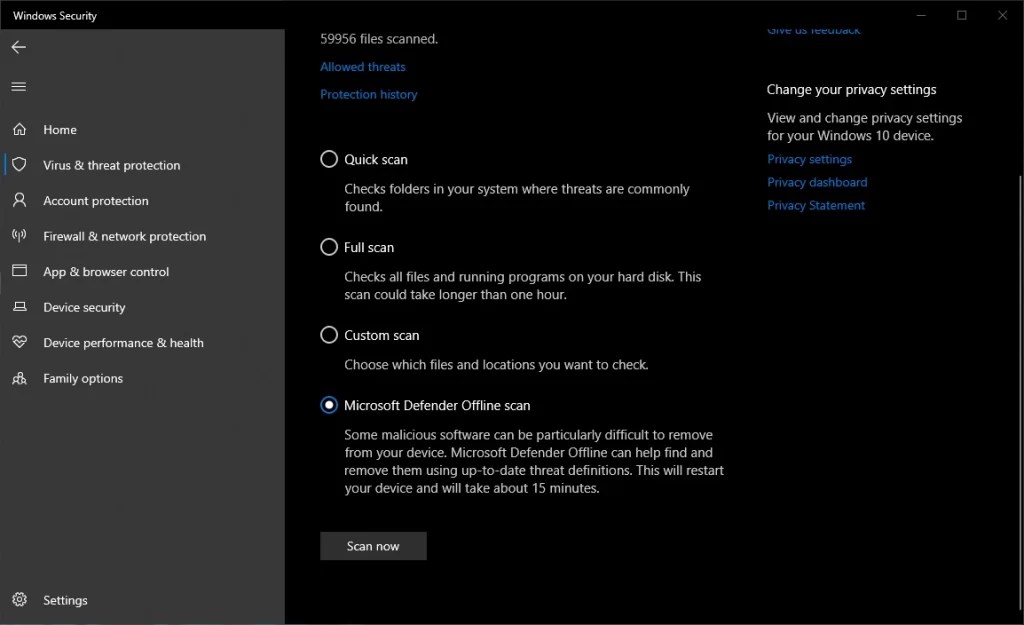Open the Allowed threats link
The width and height of the screenshot is (1024, 625).
[362, 66]
